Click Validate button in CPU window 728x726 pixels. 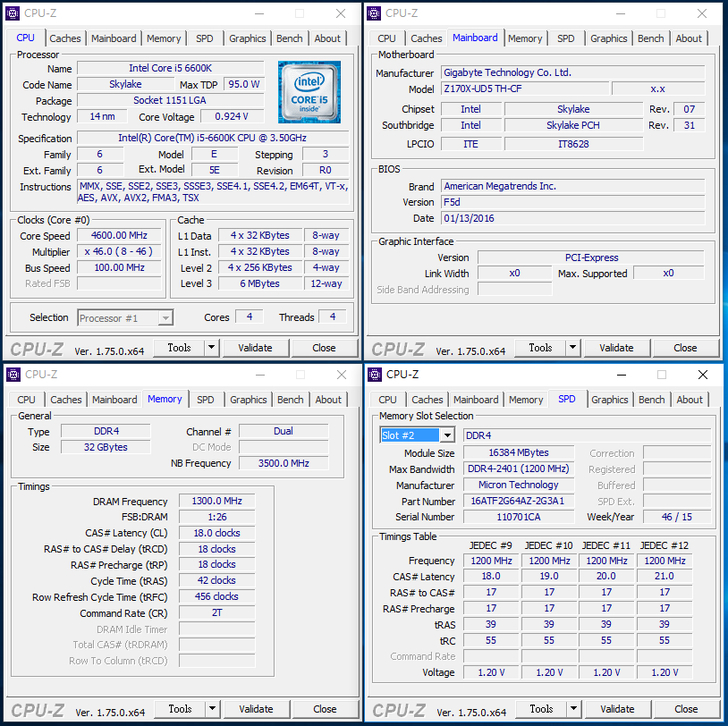[x=255, y=348]
